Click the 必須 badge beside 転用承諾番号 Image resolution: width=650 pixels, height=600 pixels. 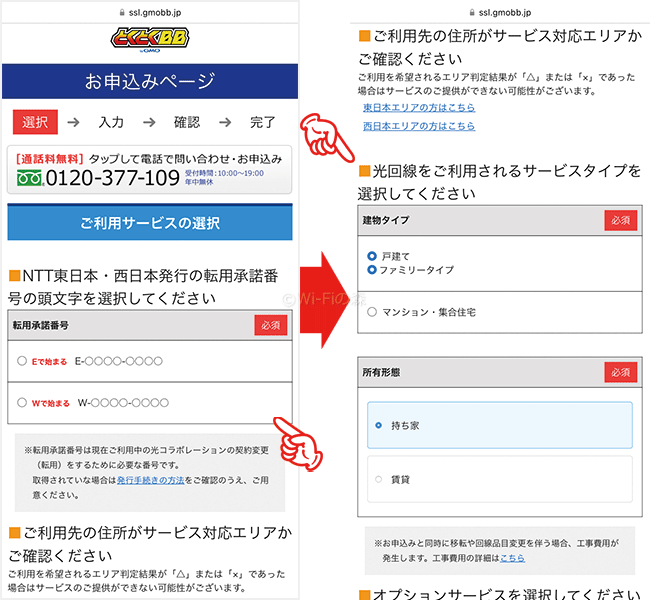pos(271,326)
